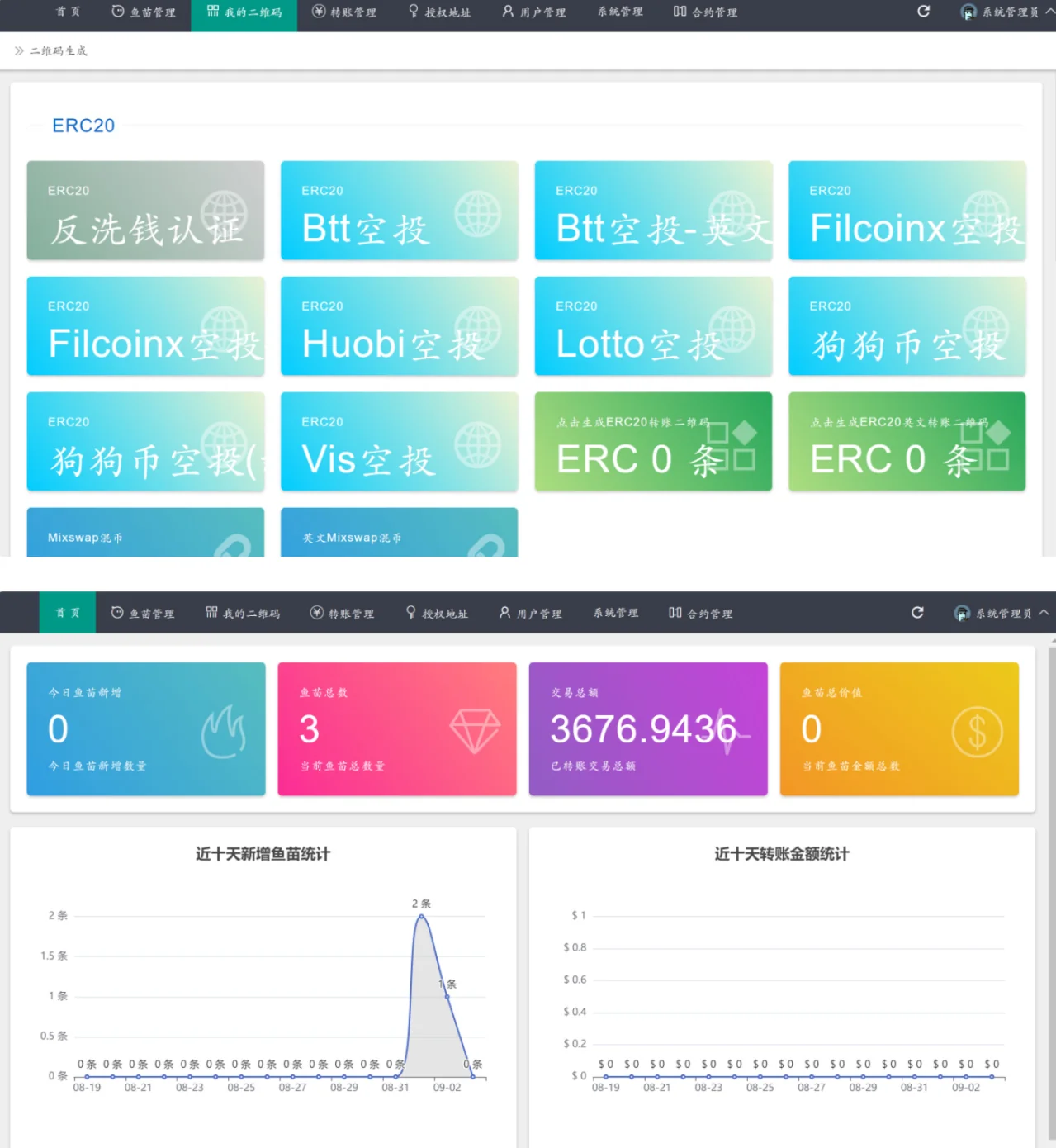The height and width of the screenshot is (1148, 1056).
Task: Click the diamond icon on 鱼苗总数 card
Action: (475, 731)
